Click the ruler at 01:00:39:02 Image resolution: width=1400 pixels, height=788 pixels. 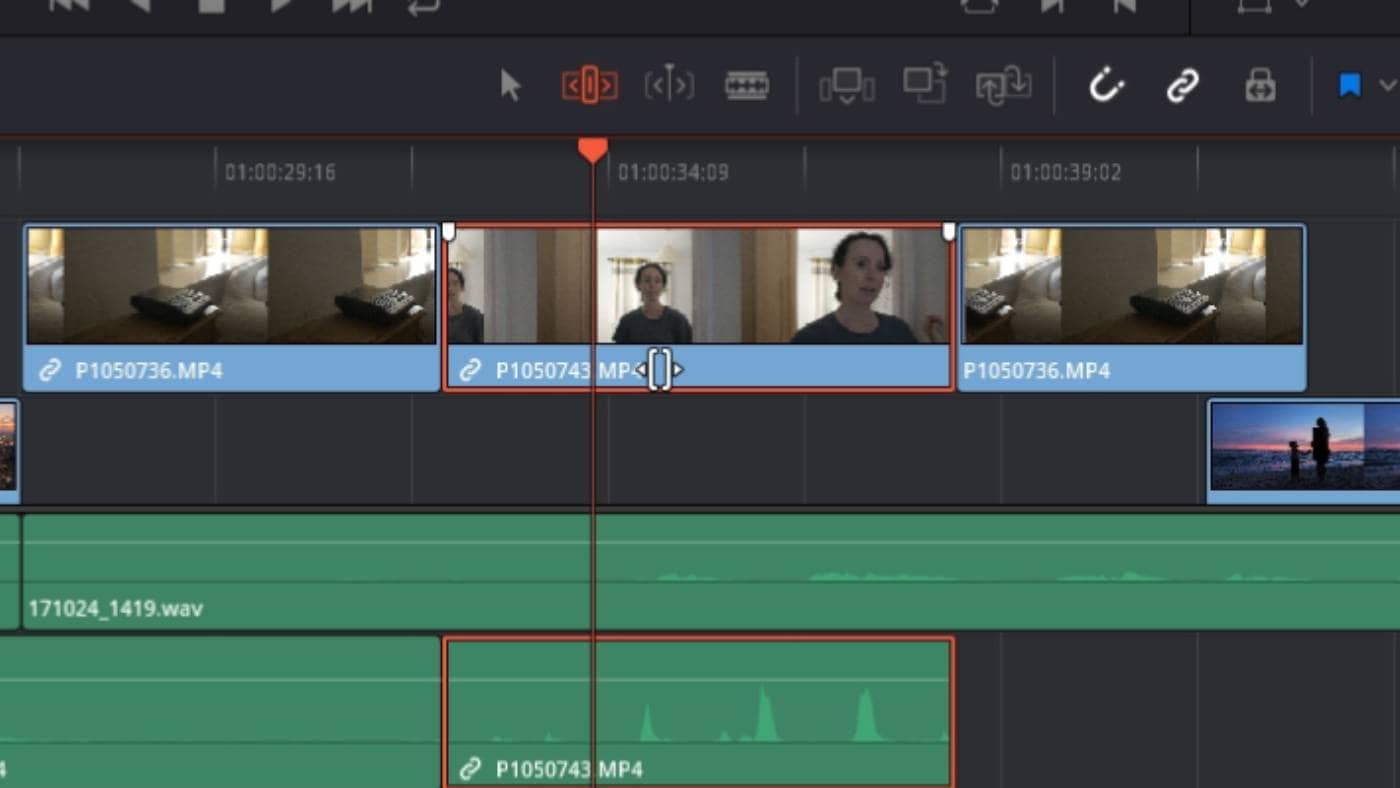pyautogui.click(x=1065, y=172)
